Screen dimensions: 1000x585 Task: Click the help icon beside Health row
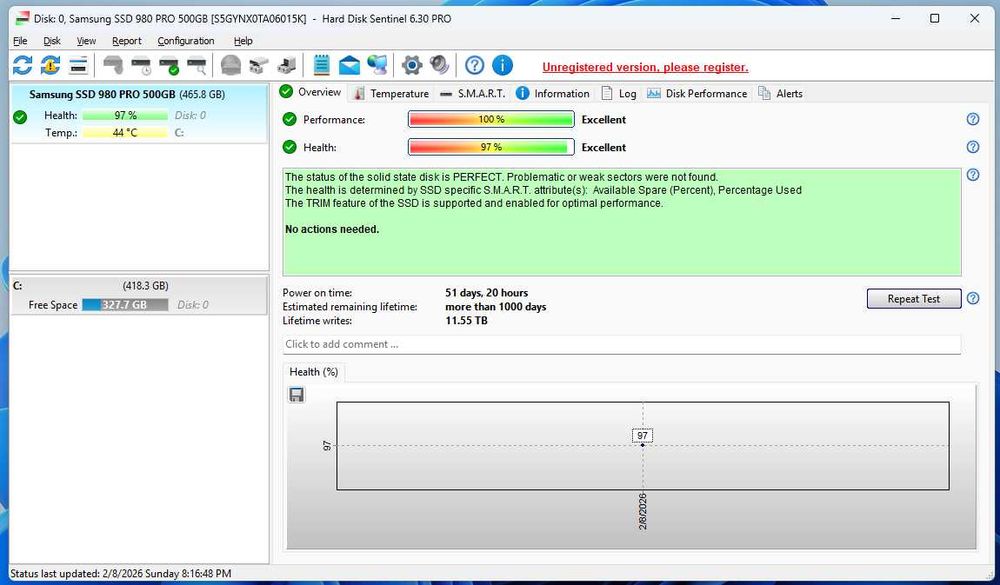973,147
